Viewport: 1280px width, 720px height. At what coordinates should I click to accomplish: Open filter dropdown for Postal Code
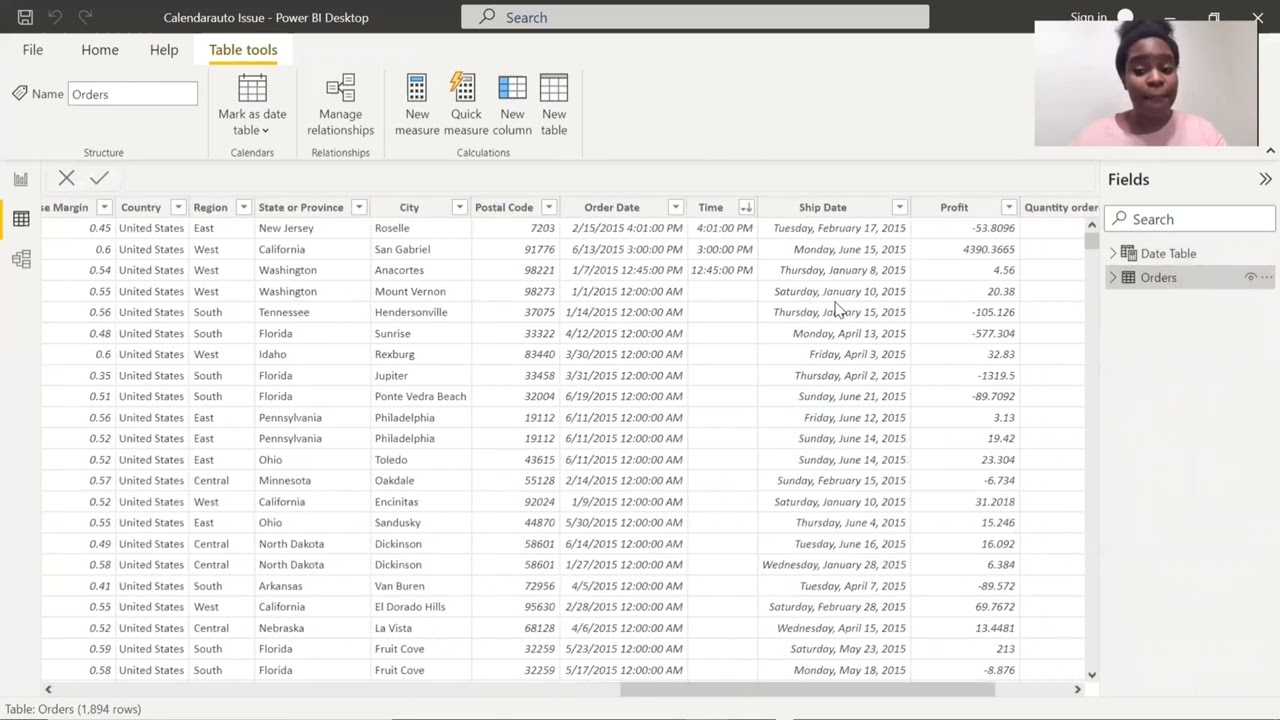pyautogui.click(x=548, y=207)
